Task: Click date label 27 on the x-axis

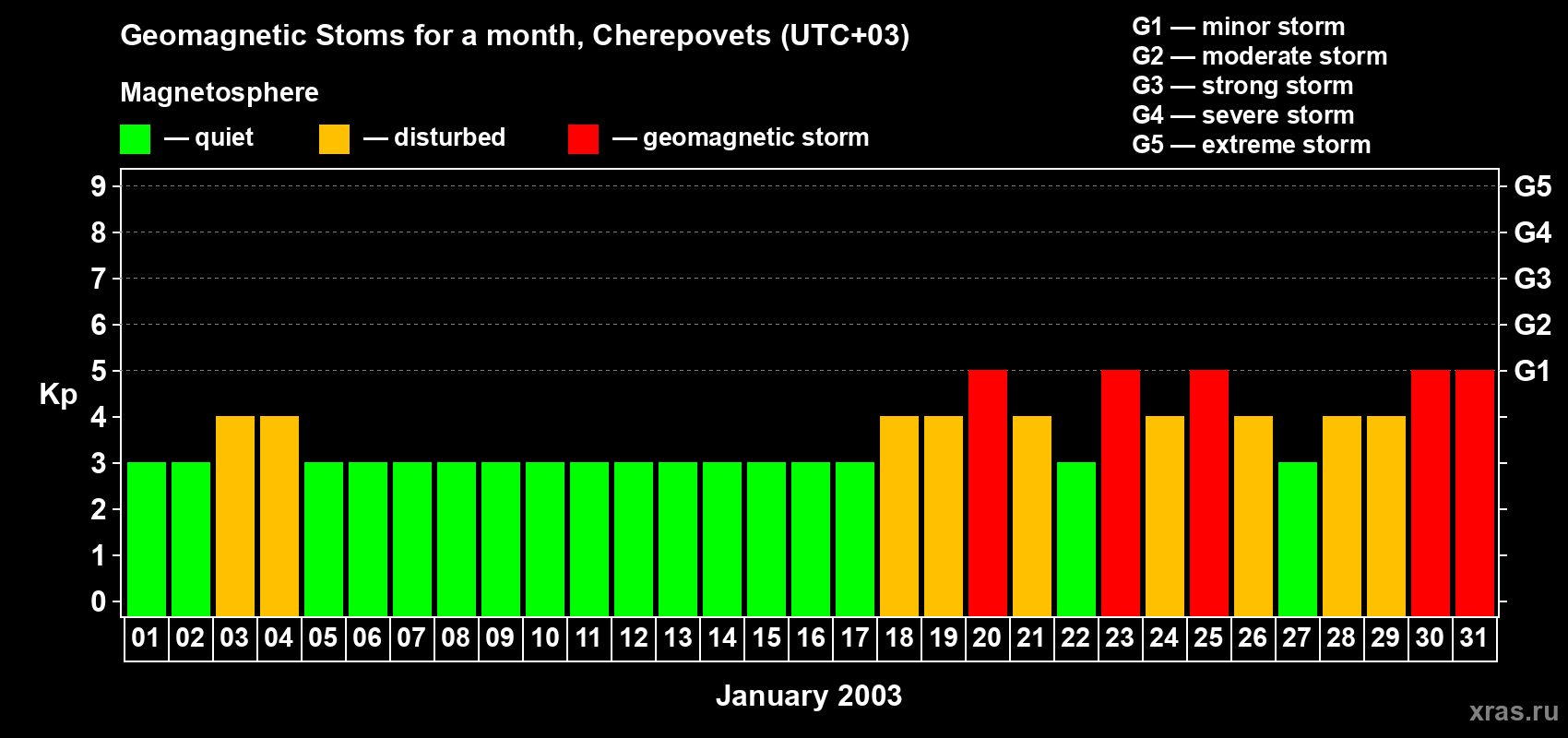Action: pos(1297,638)
